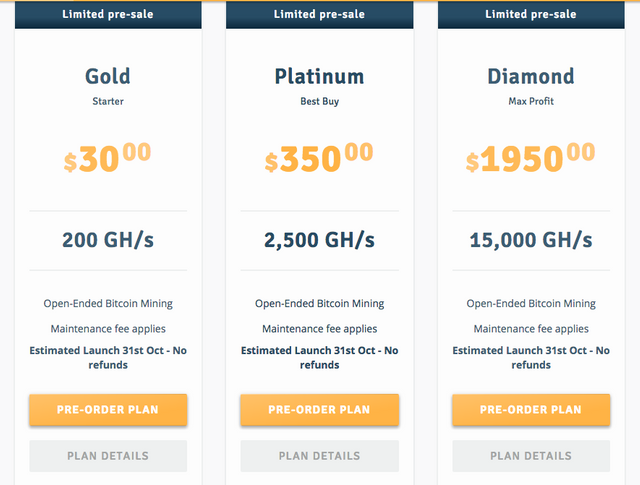The height and width of the screenshot is (485, 640).
Task: Click Limited pre-sale banner above Platinum
Action: (x=319, y=14)
